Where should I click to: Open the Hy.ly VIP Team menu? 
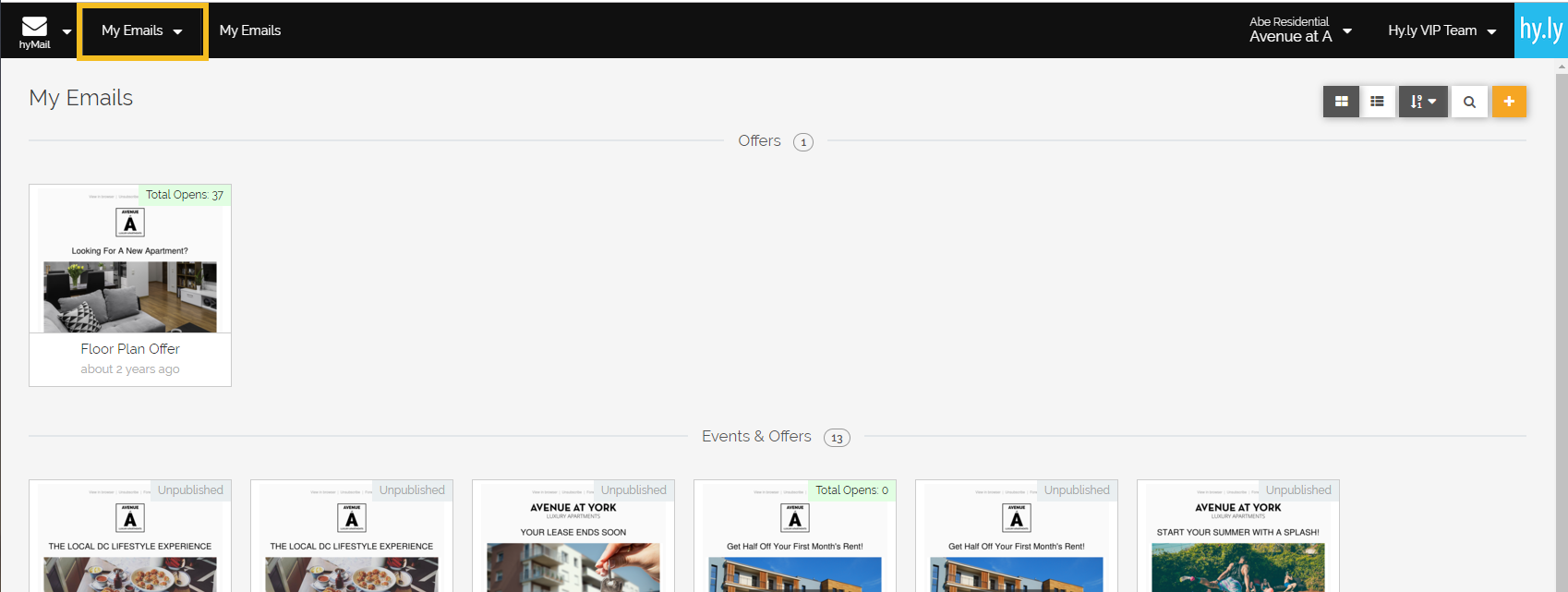(x=1441, y=30)
